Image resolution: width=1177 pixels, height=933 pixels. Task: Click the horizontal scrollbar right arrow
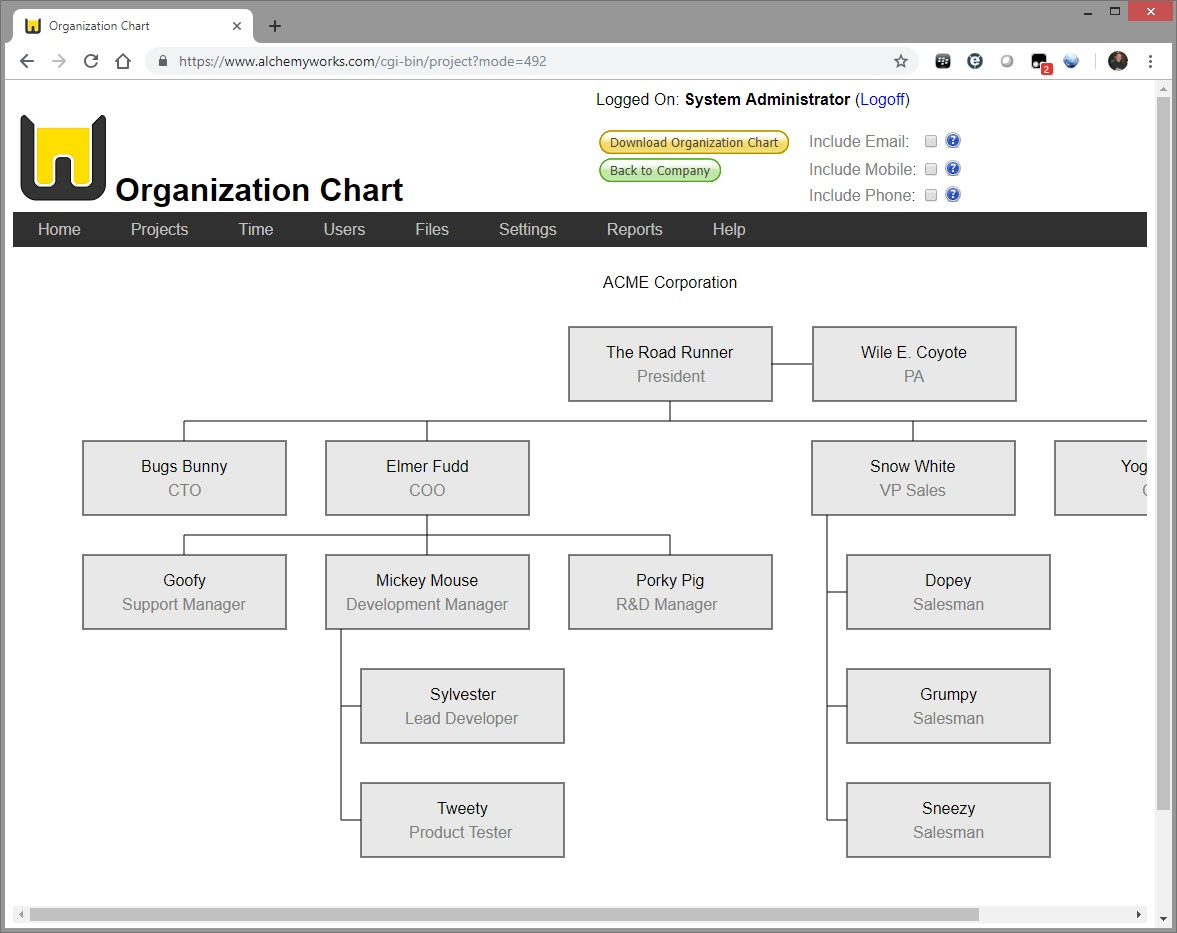pyautogui.click(x=1139, y=914)
